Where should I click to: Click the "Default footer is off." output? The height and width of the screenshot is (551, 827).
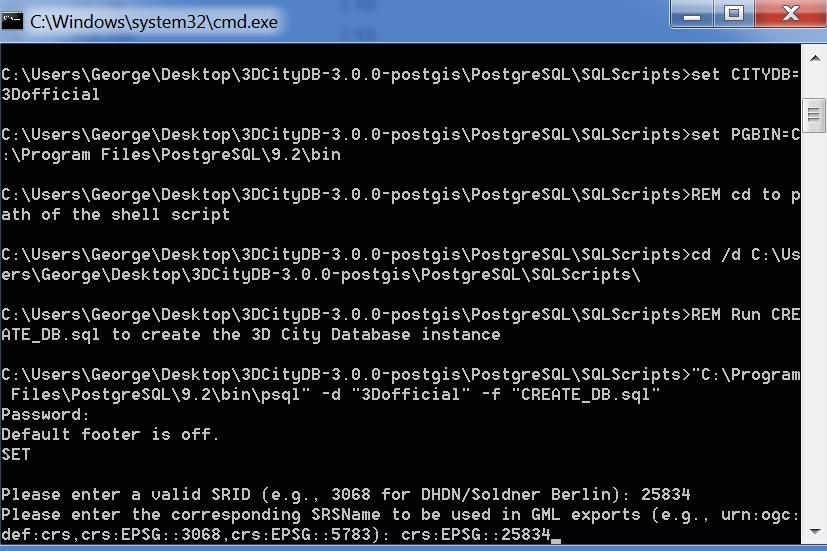click(110, 434)
